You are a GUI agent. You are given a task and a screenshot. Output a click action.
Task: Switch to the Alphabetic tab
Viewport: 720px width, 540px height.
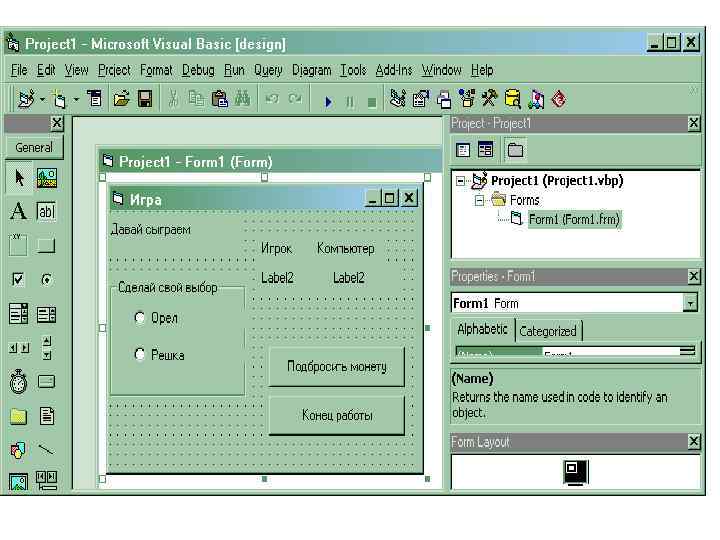click(x=483, y=329)
